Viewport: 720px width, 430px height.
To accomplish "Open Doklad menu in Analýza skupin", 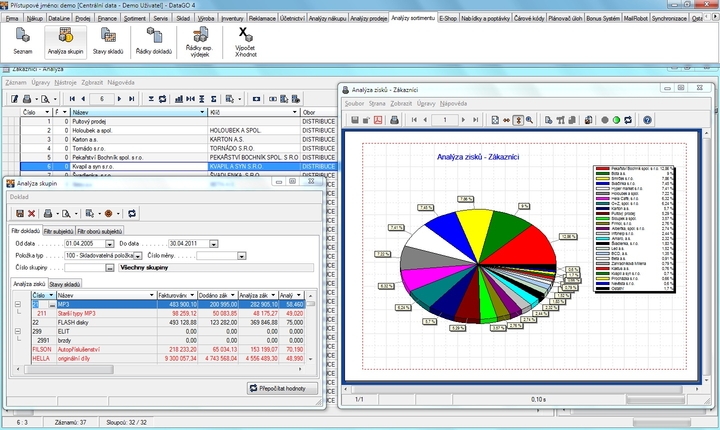I will (x=19, y=197).
